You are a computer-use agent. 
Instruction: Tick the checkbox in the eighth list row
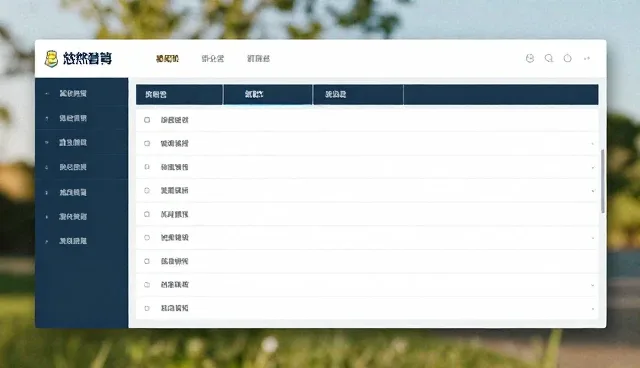[x=147, y=285]
